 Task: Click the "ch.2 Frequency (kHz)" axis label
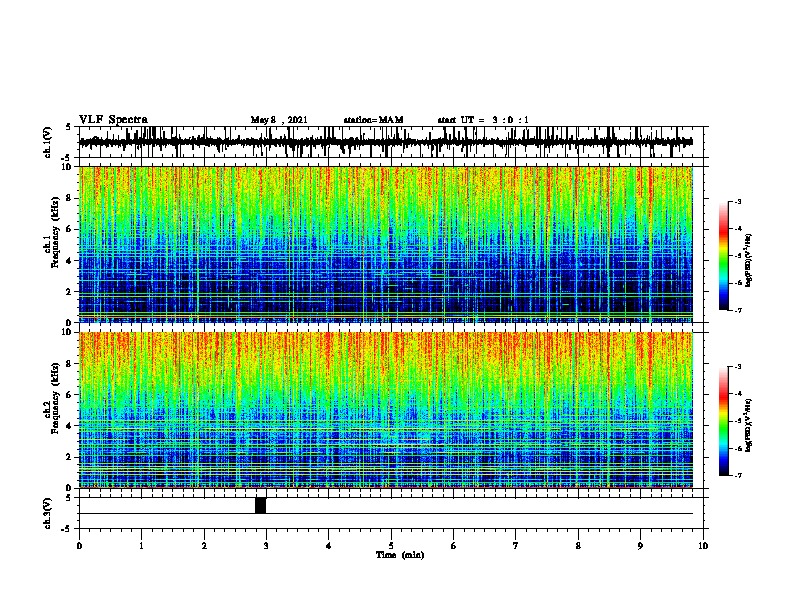tap(52, 397)
